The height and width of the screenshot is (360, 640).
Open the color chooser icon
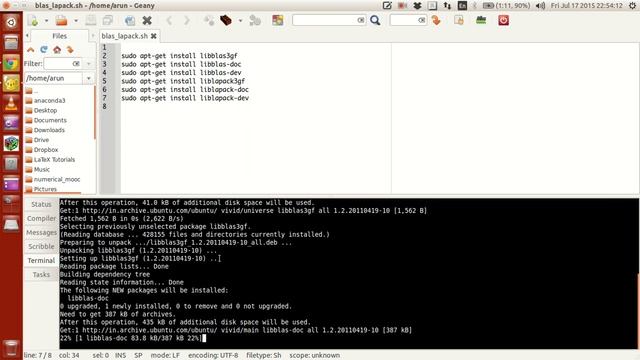pos(278,20)
